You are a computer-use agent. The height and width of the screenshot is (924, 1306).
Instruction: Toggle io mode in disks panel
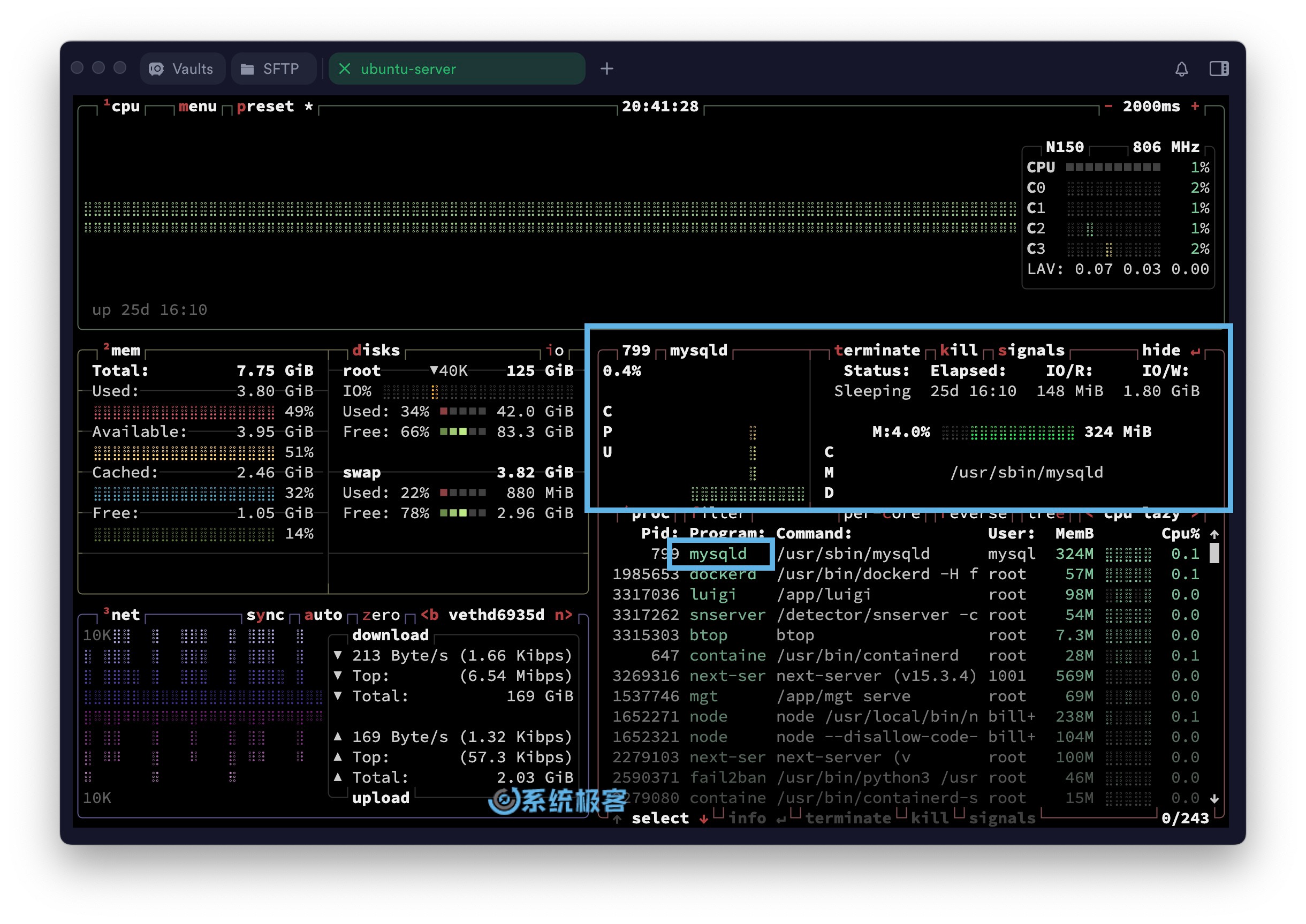coord(555,350)
